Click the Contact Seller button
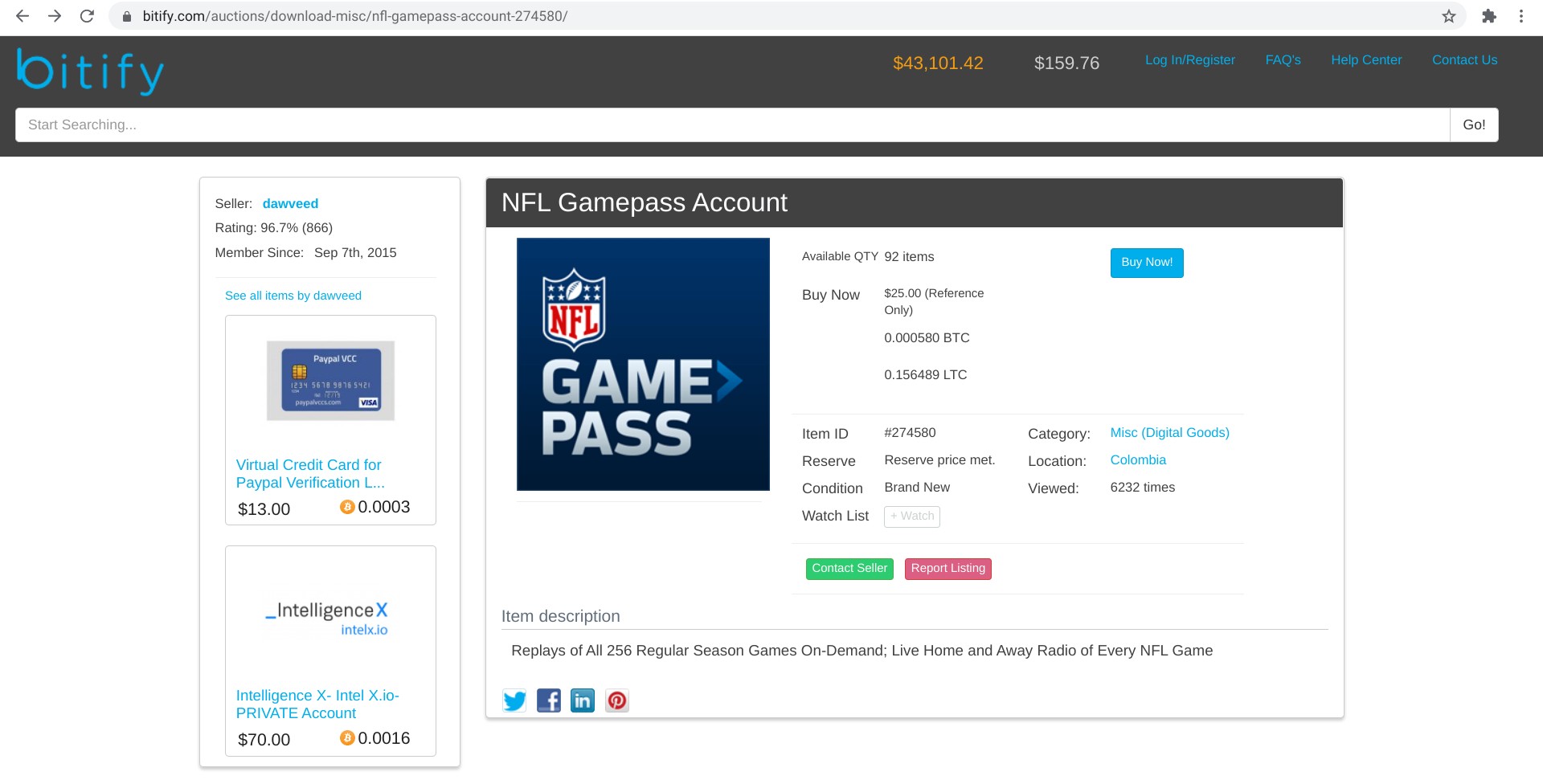Image resolution: width=1543 pixels, height=784 pixels. coord(849,569)
